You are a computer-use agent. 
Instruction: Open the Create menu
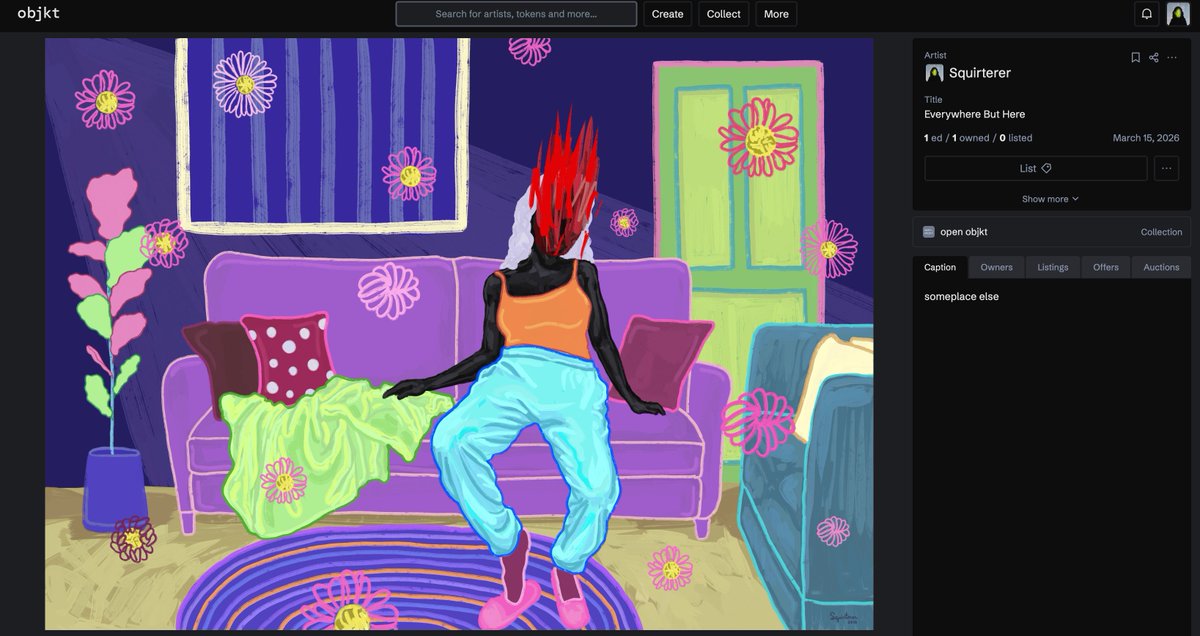click(667, 14)
